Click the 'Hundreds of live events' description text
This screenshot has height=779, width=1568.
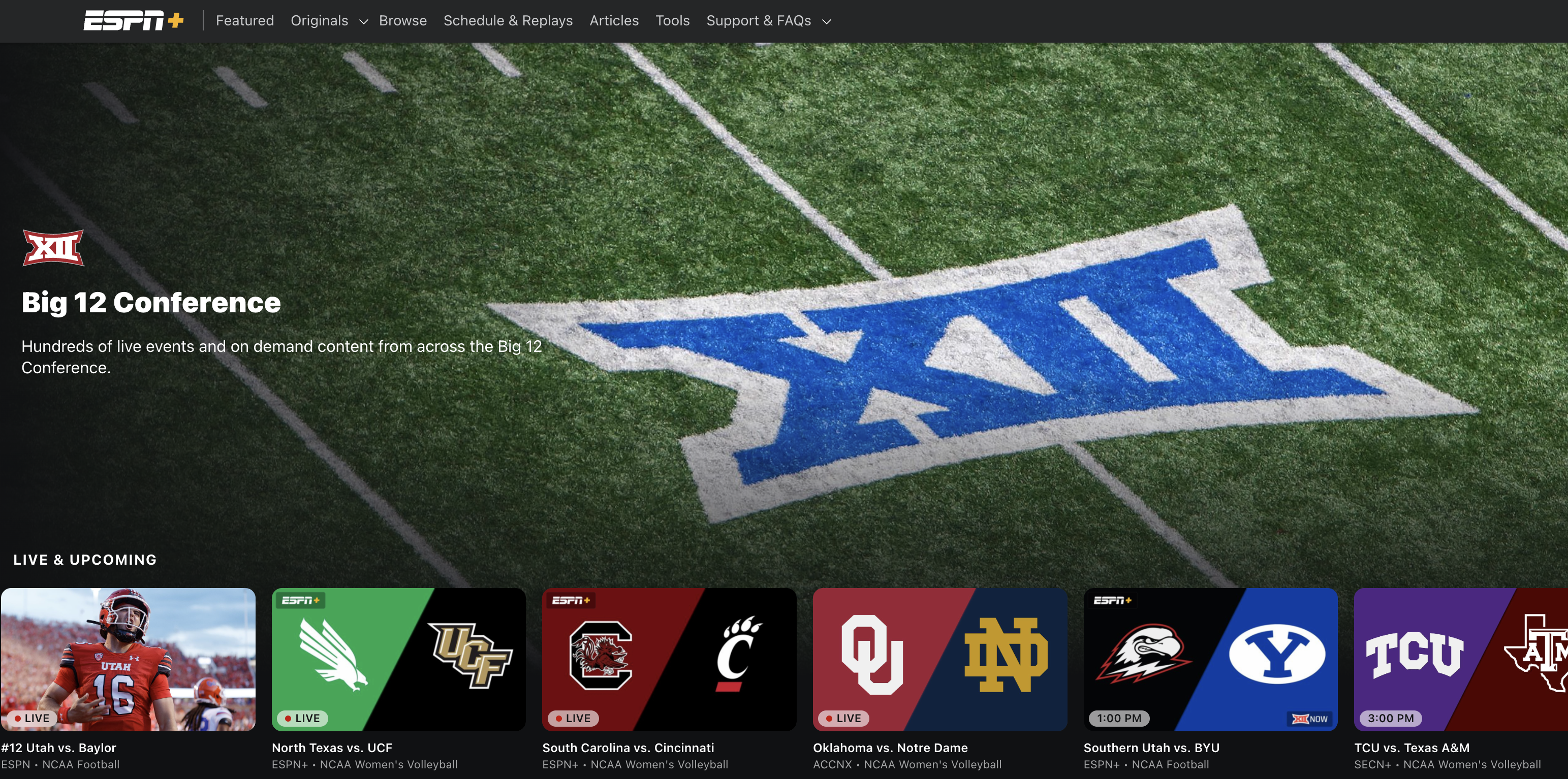[281, 356]
